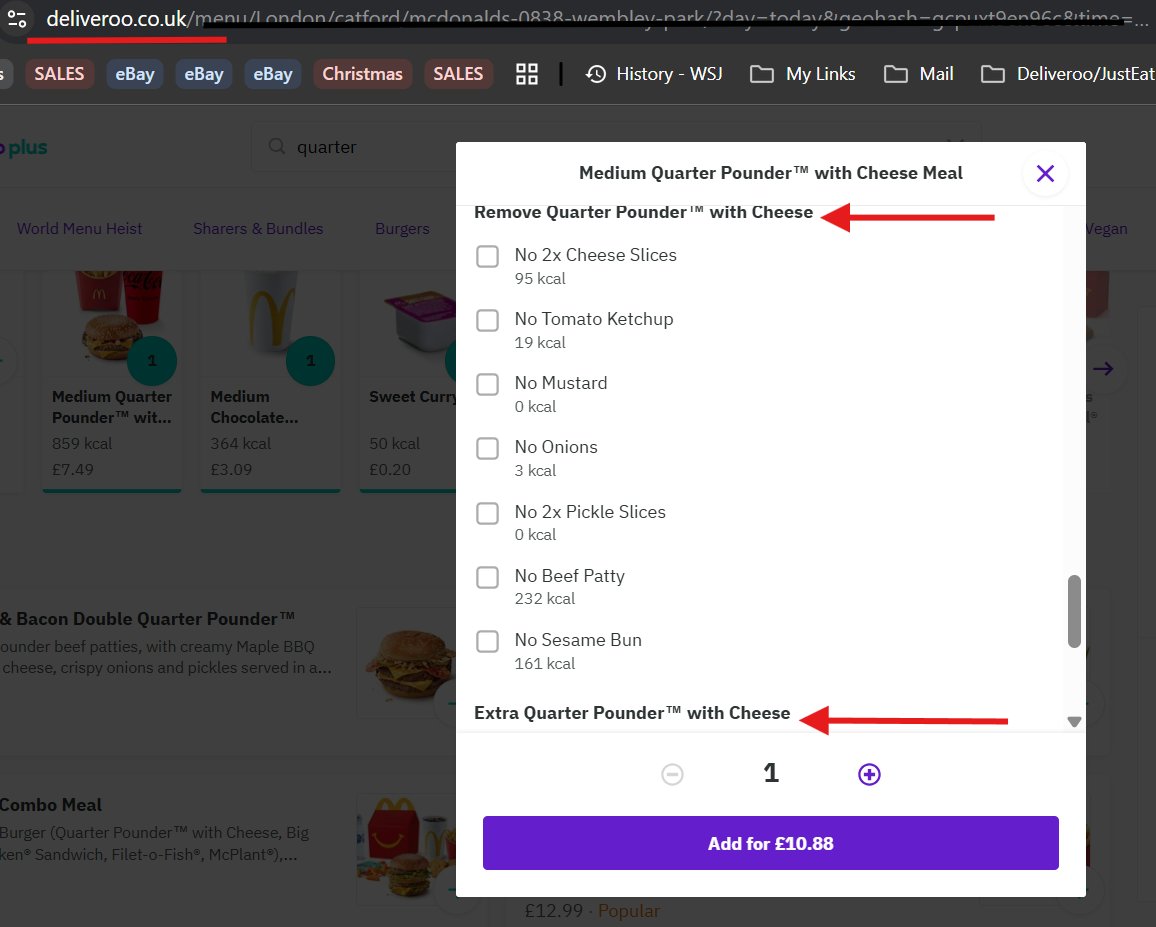Click the right arrow of the carousel
Screen dimensions: 1156x927
(1103, 369)
